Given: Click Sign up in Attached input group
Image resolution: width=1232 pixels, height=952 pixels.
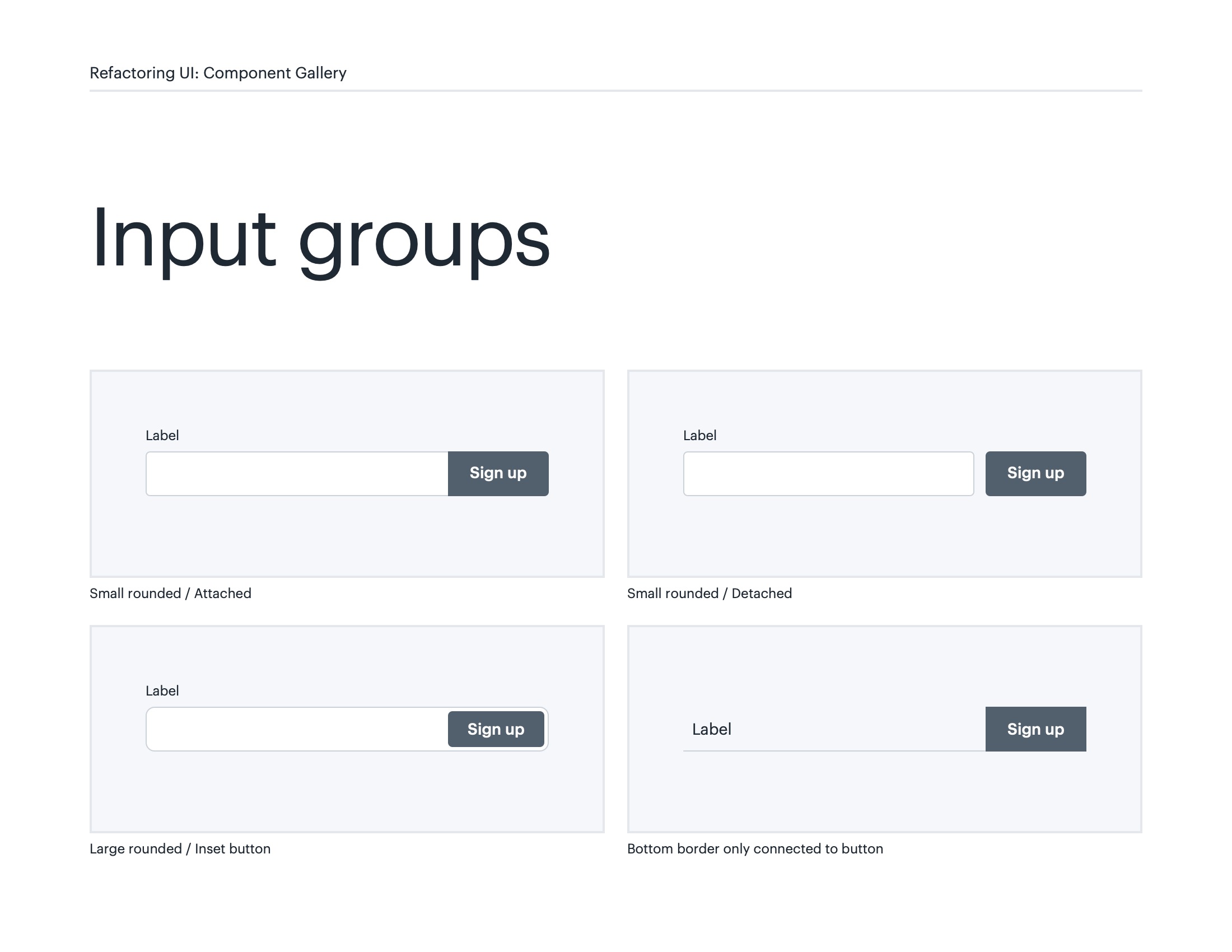Looking at the screenshot, I should coord(497,473).
